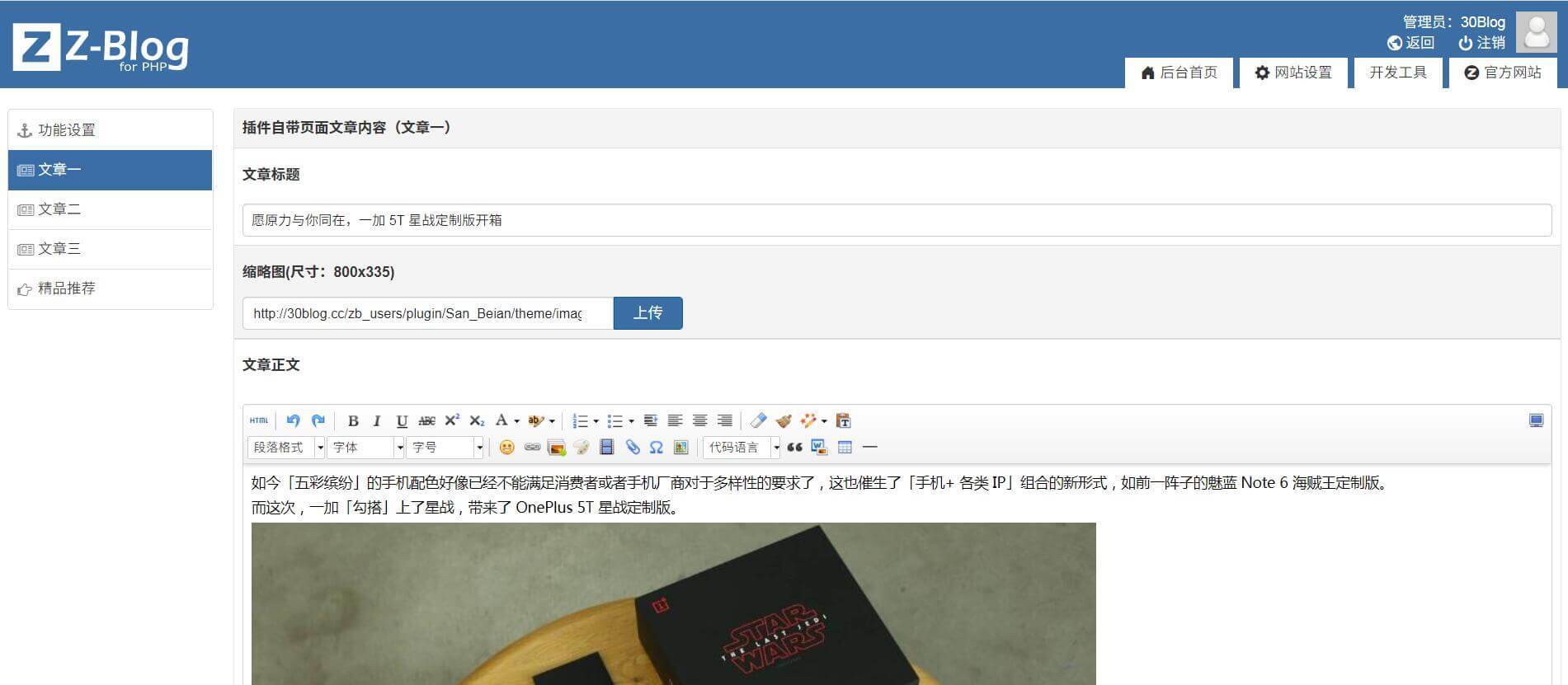The width and height of the screenshot is (1568, 685).
Task: Open bullet list style dropdown
Action: [631, 421]
